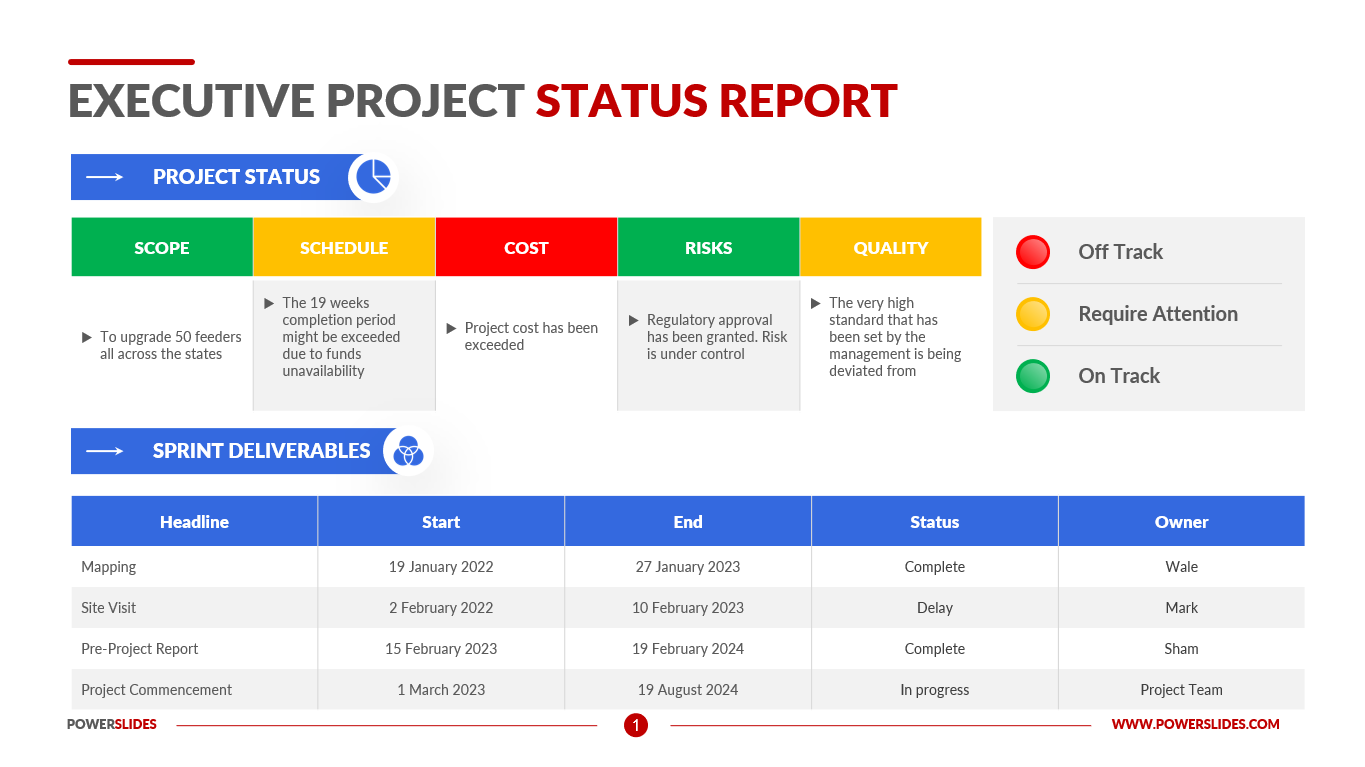Expand the RISKS column header
1365x767 pixels.
pyautogui.click(x=708, y=247)
